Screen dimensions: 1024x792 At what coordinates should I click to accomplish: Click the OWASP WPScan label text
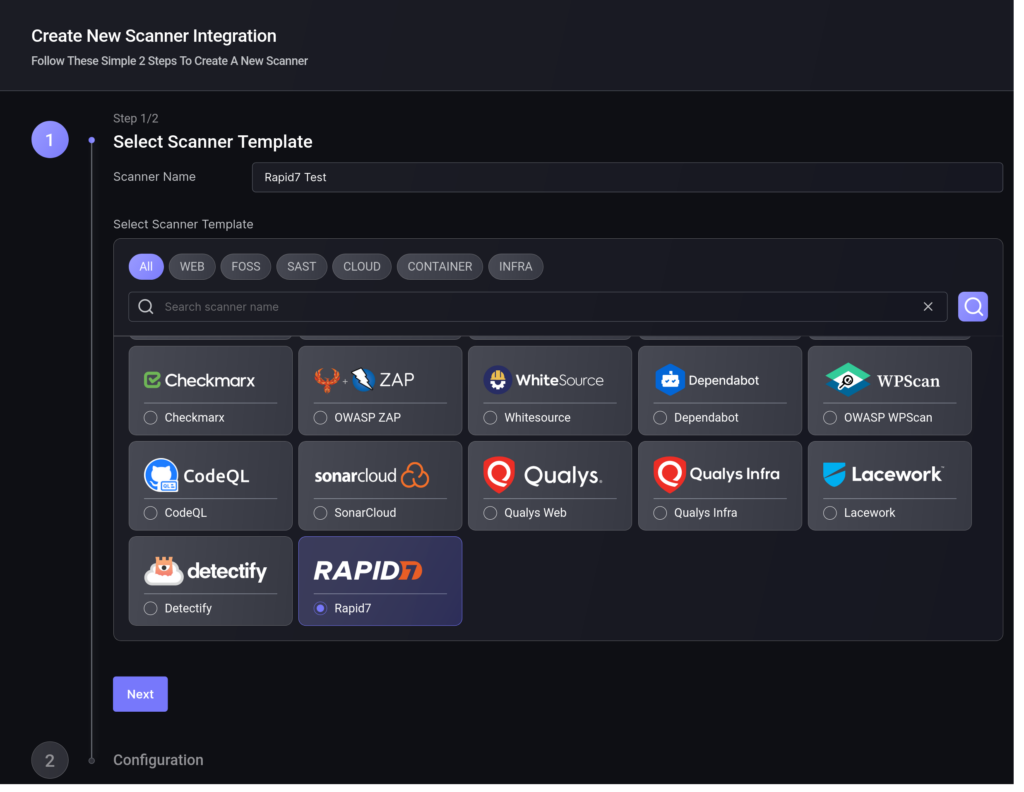pos(888,418)
